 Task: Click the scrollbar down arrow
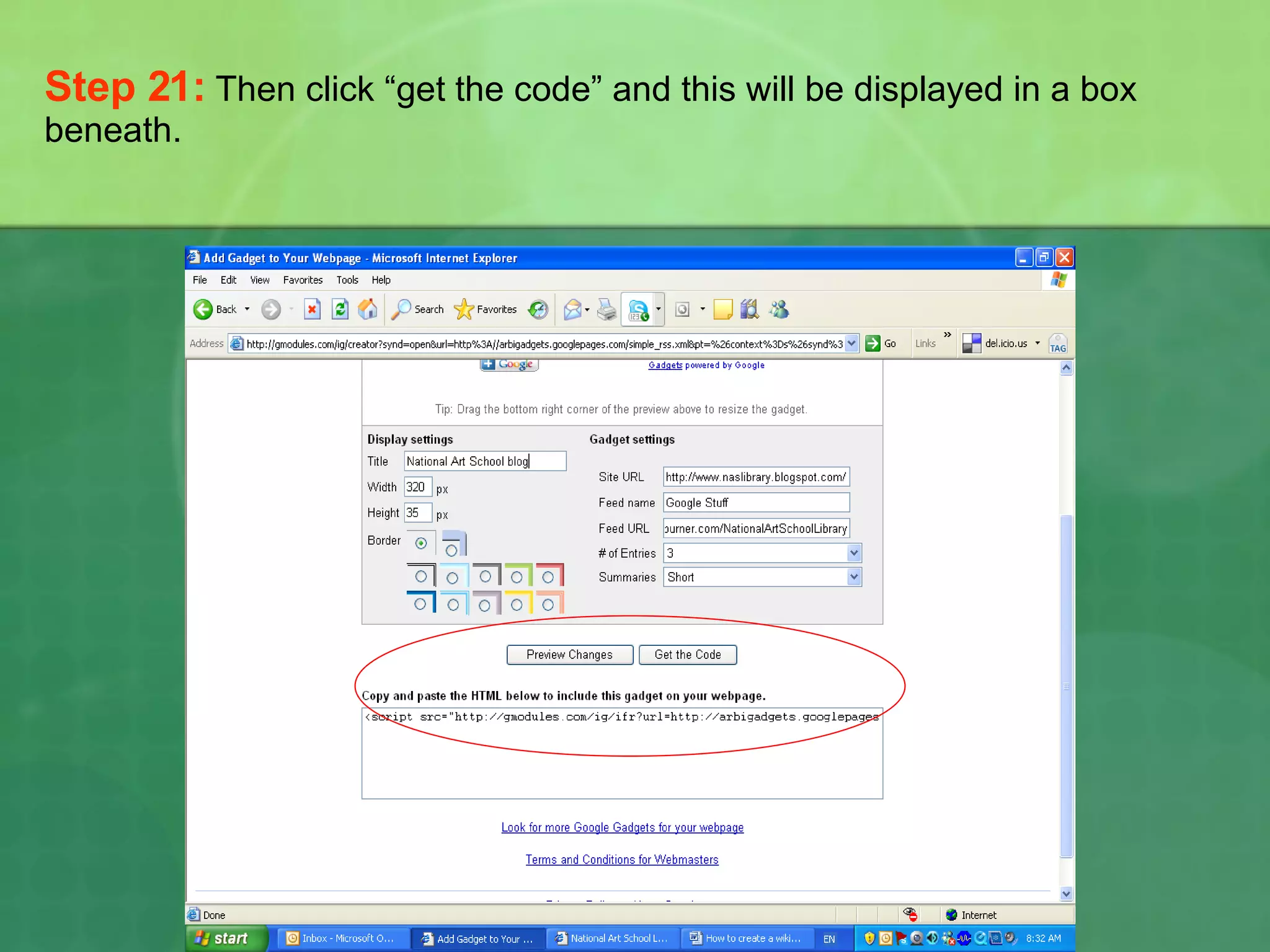point(1066,893)
